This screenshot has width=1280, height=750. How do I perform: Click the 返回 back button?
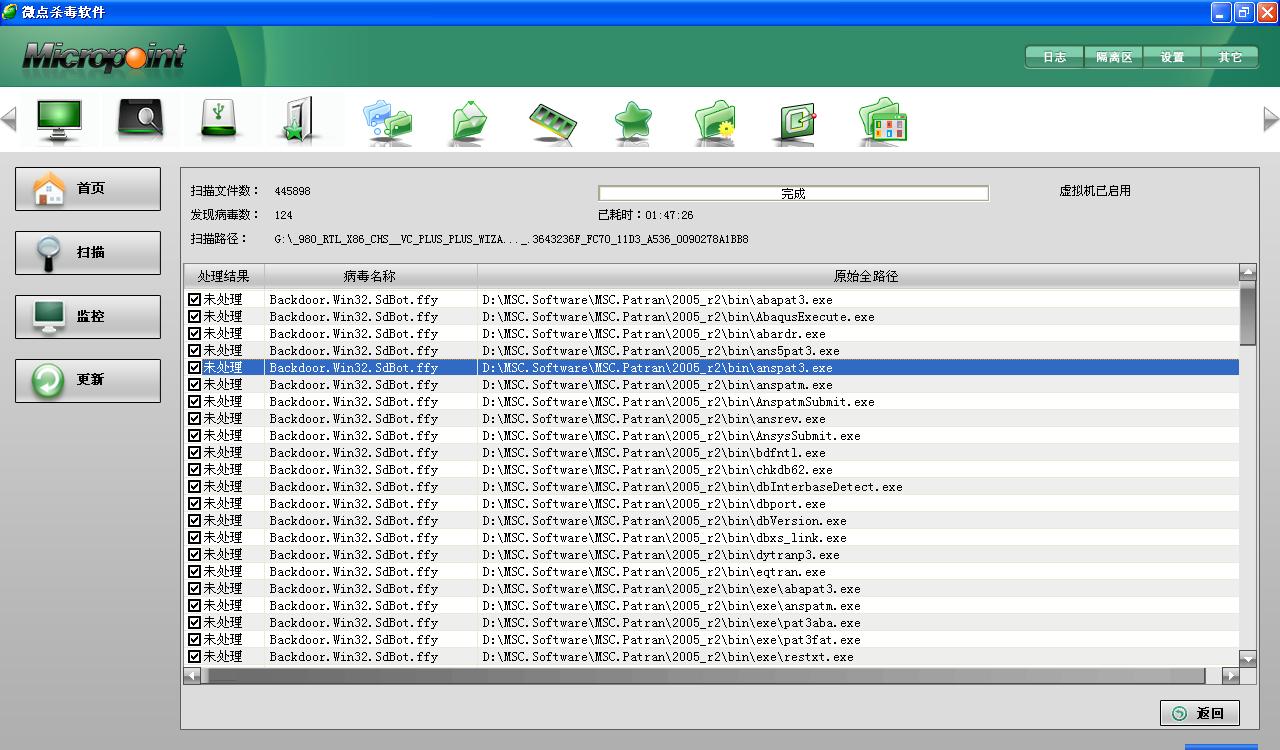[1200, 713]
